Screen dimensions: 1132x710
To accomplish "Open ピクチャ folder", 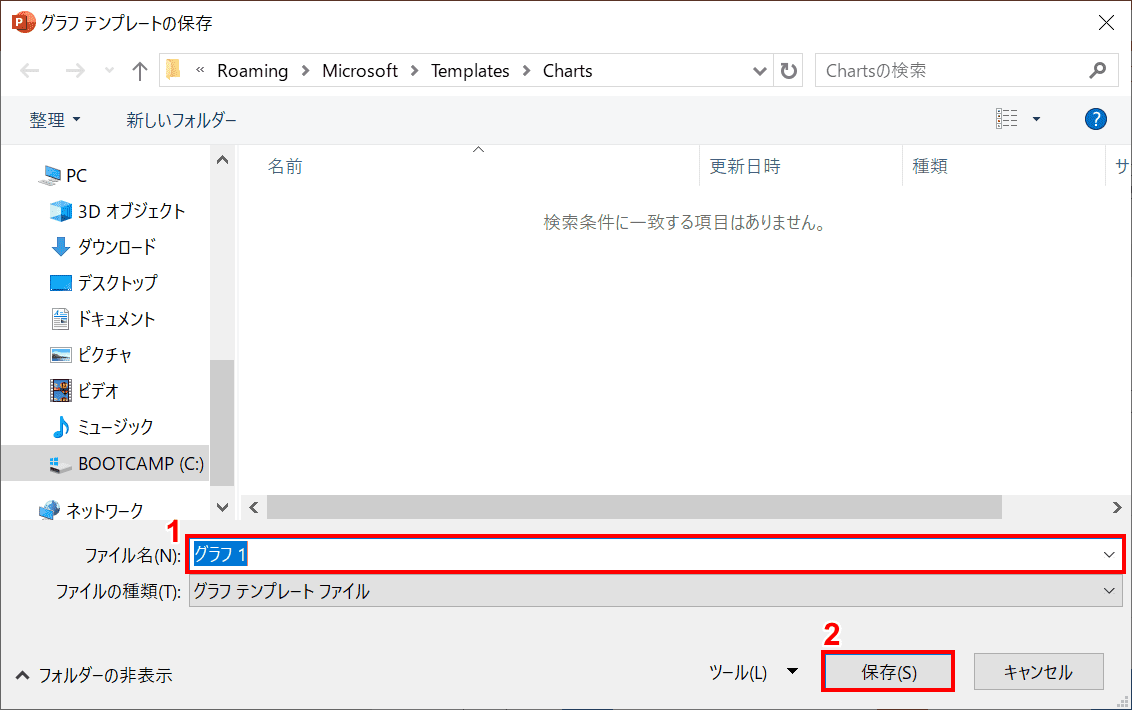I will coord(91,355).
